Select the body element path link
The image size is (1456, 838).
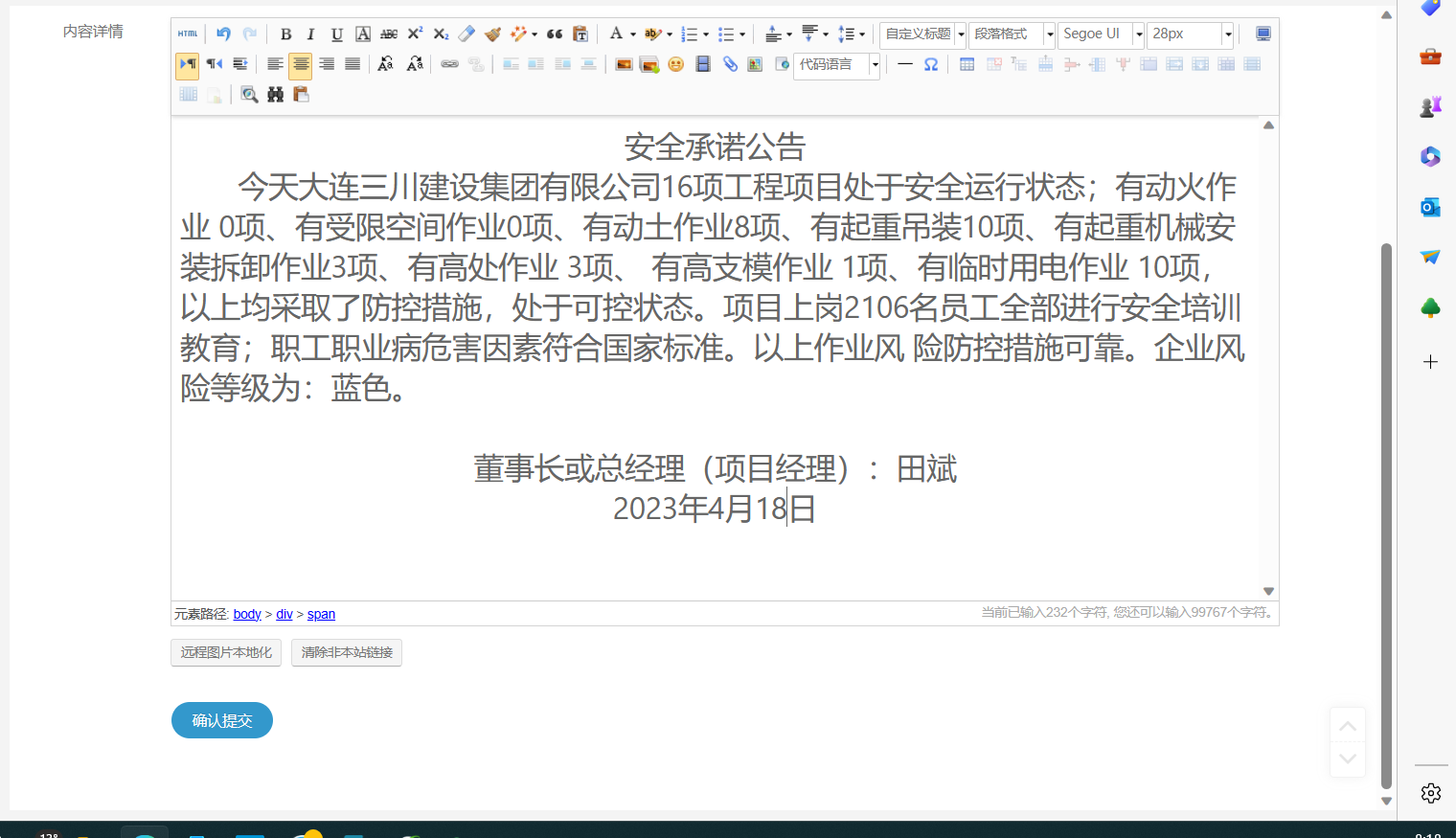pos(247,614)
